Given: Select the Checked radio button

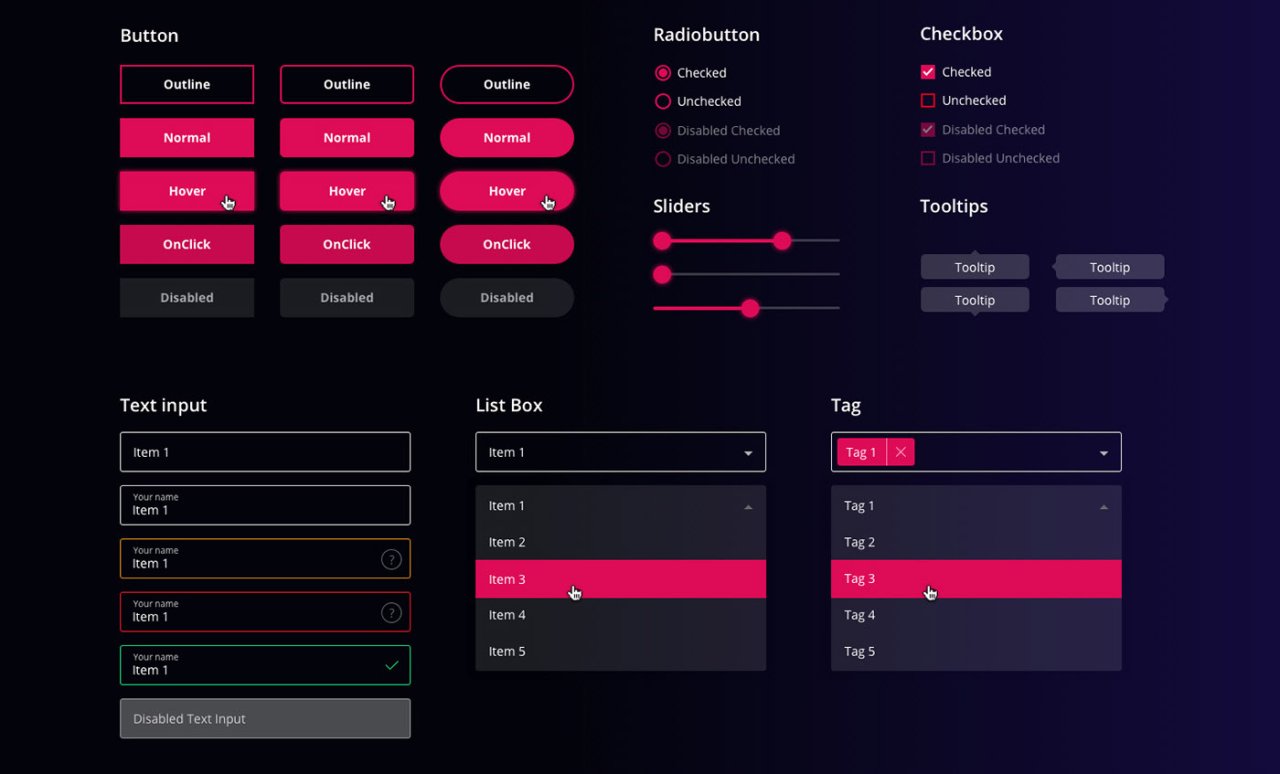Looking at the screenshot, I should click(662, 73).
